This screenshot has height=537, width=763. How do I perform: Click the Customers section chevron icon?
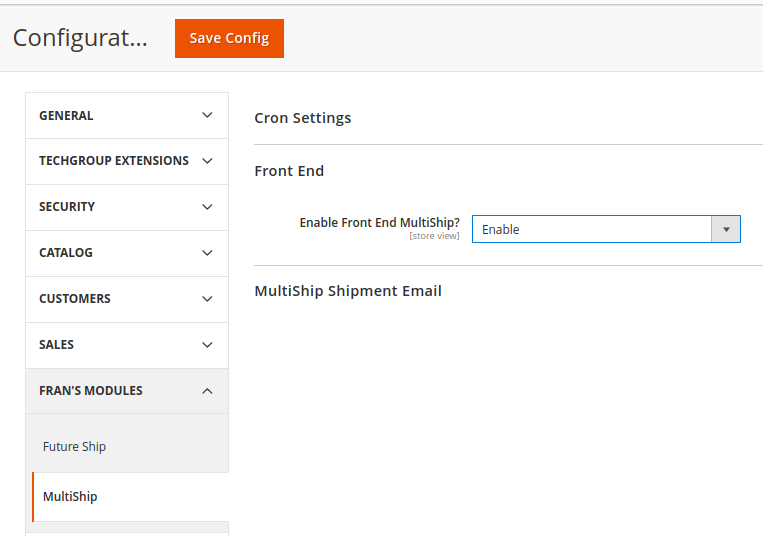tap(207, 299)
